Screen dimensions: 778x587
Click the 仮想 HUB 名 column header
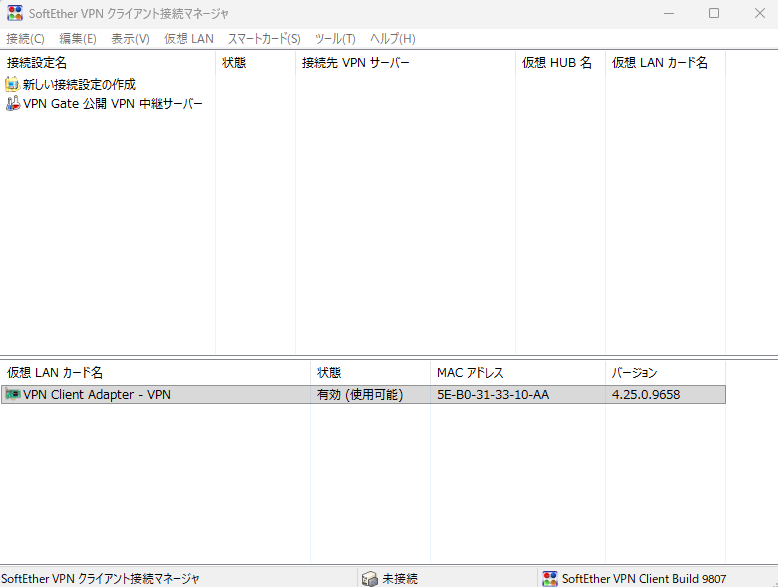557,63
